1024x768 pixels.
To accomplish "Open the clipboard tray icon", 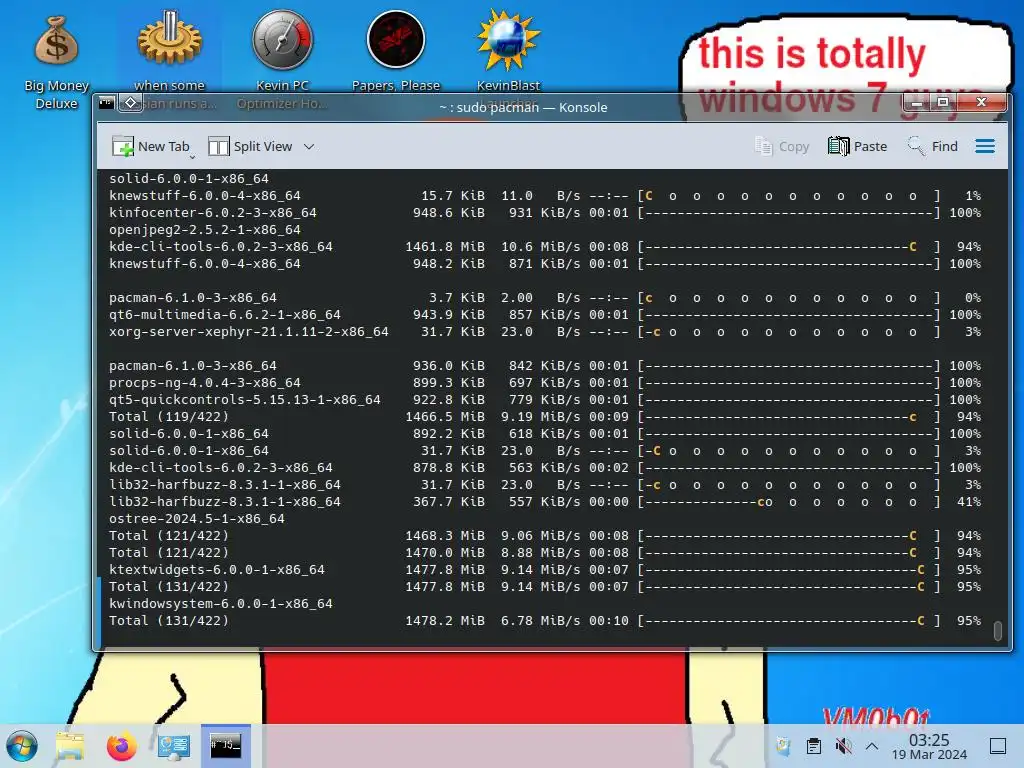I will tap(813, 746).
